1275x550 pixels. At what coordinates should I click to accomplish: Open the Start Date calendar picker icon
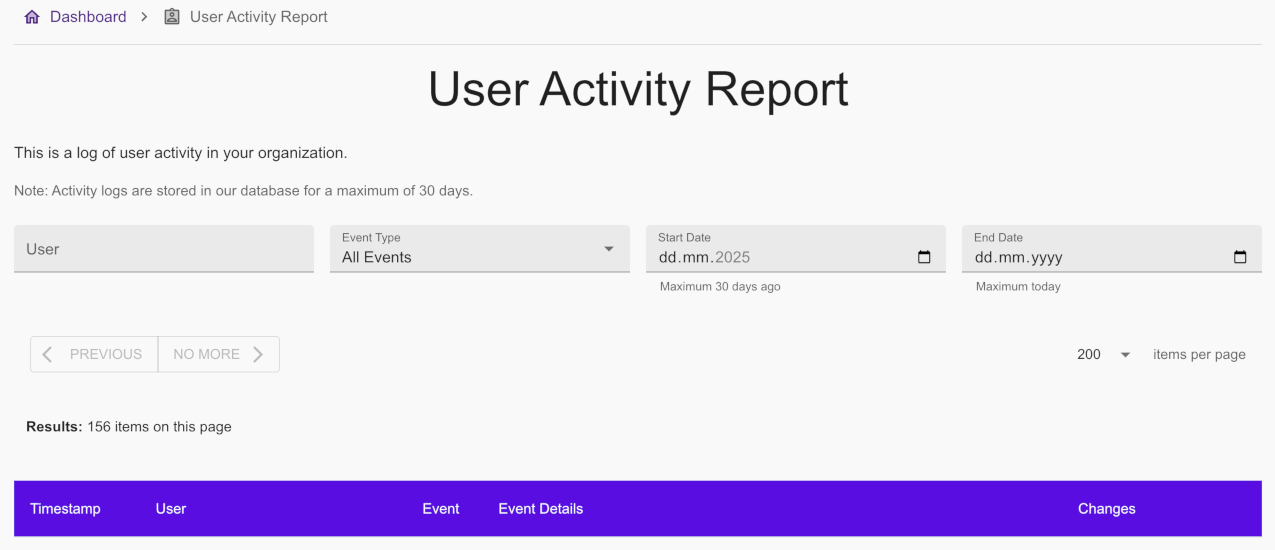[924, 257]
